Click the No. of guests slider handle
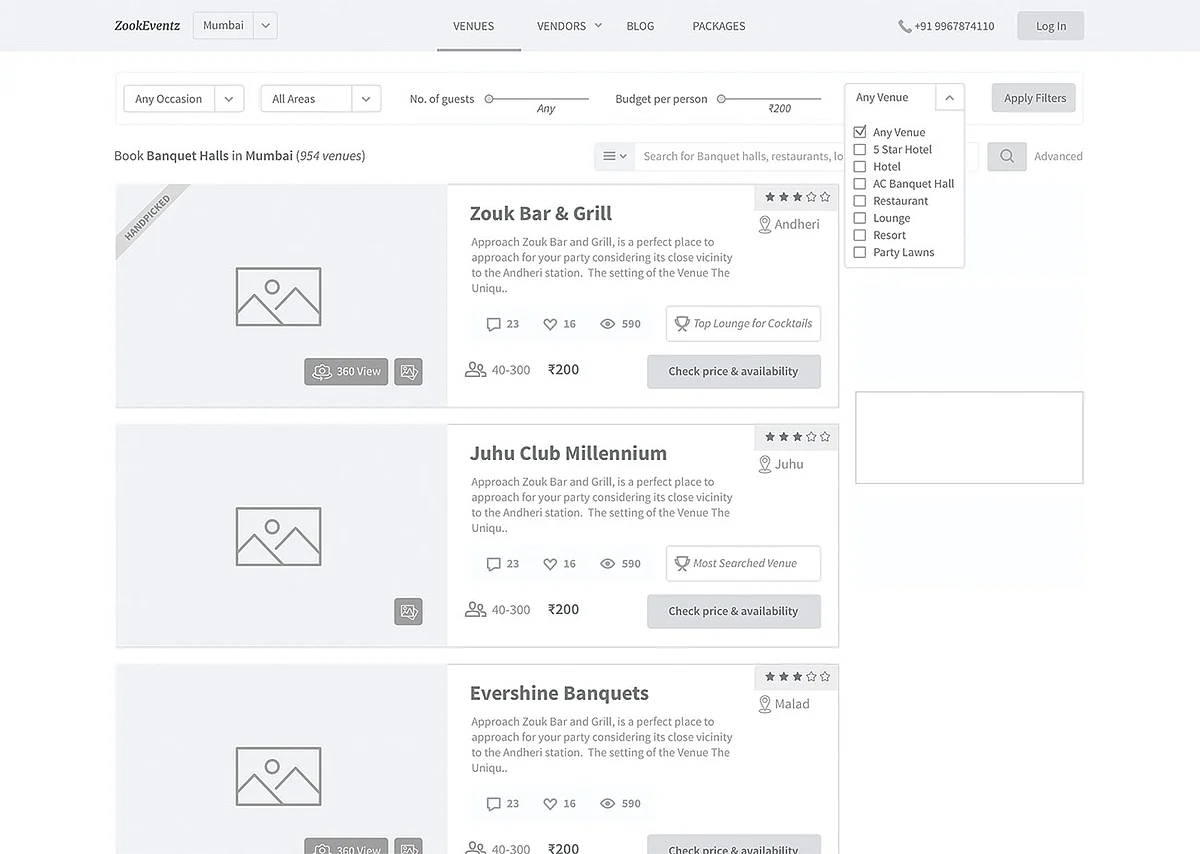 point(489,99)
